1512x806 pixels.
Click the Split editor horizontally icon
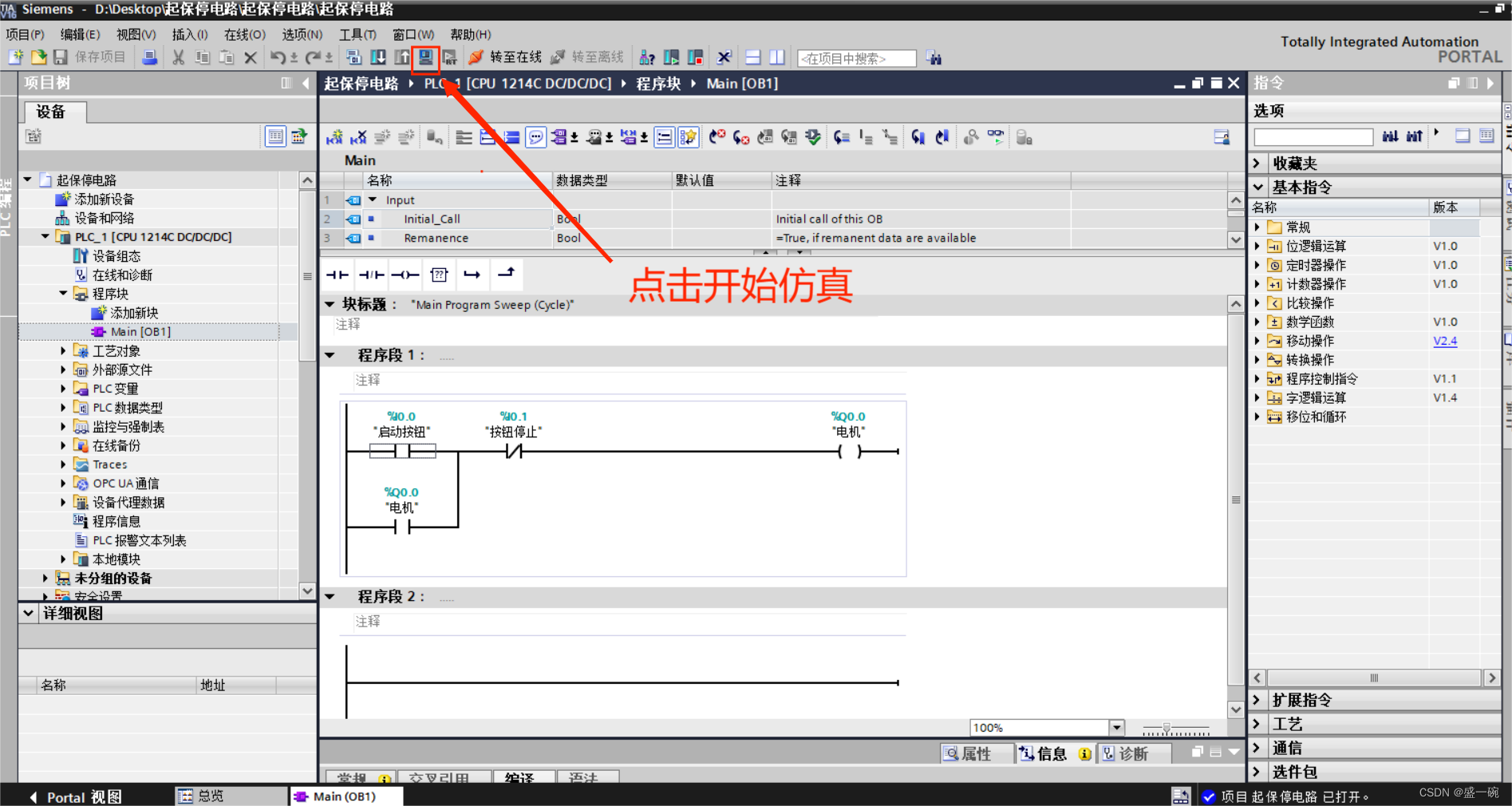[x=752, y=57]
